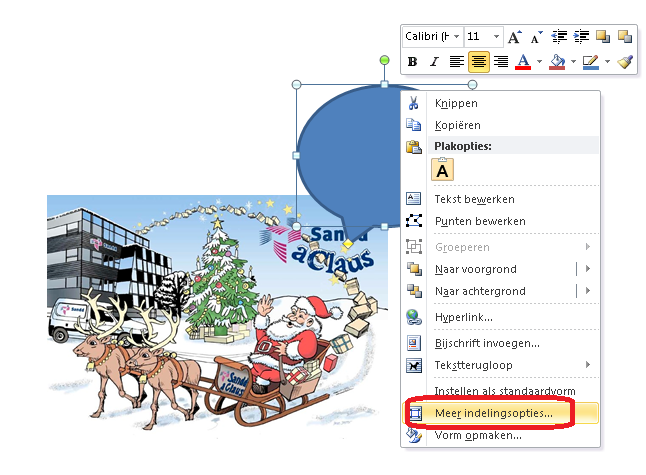Open the shape fill dropdown arrow

click(x=573, y=62)
